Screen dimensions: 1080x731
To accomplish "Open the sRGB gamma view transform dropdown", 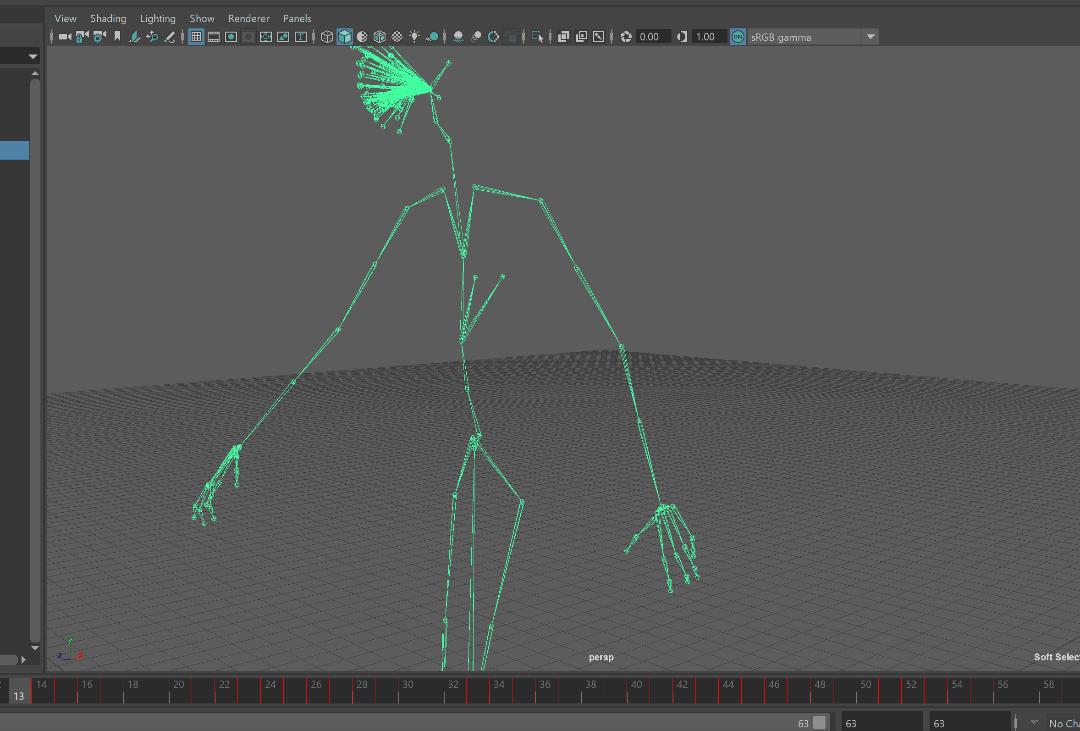I will coord(810,36).
